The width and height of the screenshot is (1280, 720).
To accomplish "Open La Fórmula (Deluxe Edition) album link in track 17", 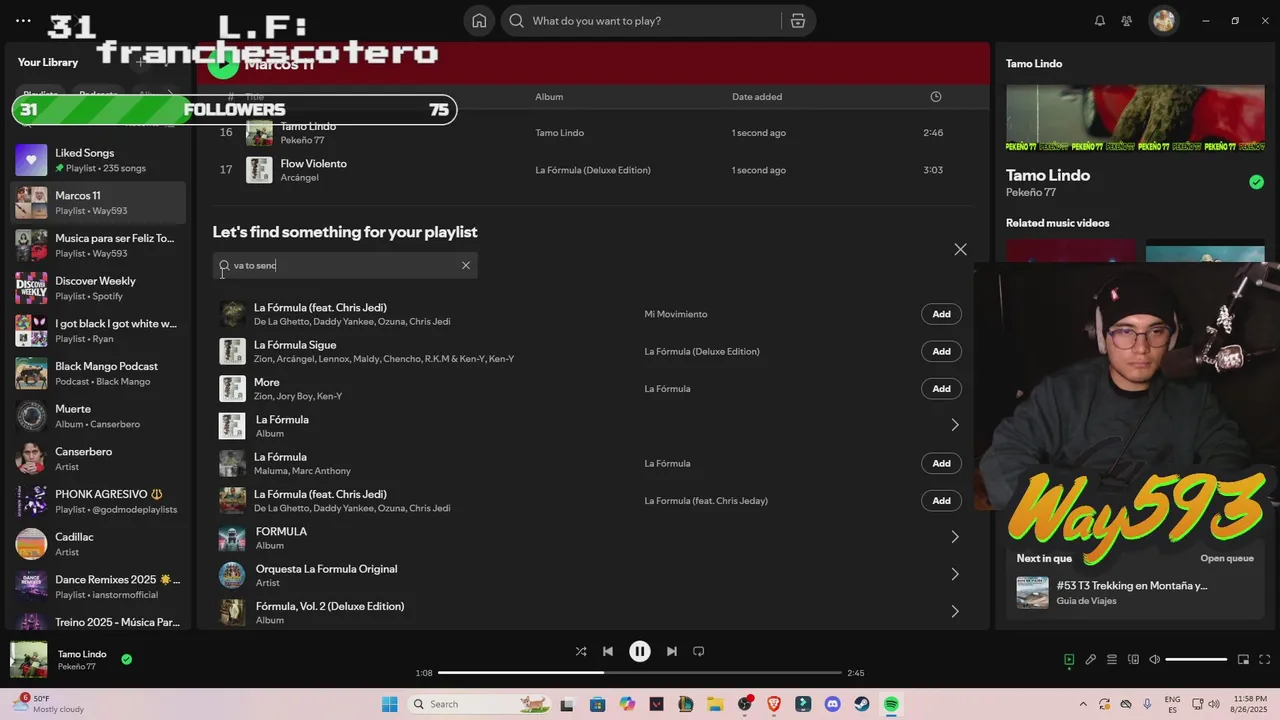I will click(592, 170).
